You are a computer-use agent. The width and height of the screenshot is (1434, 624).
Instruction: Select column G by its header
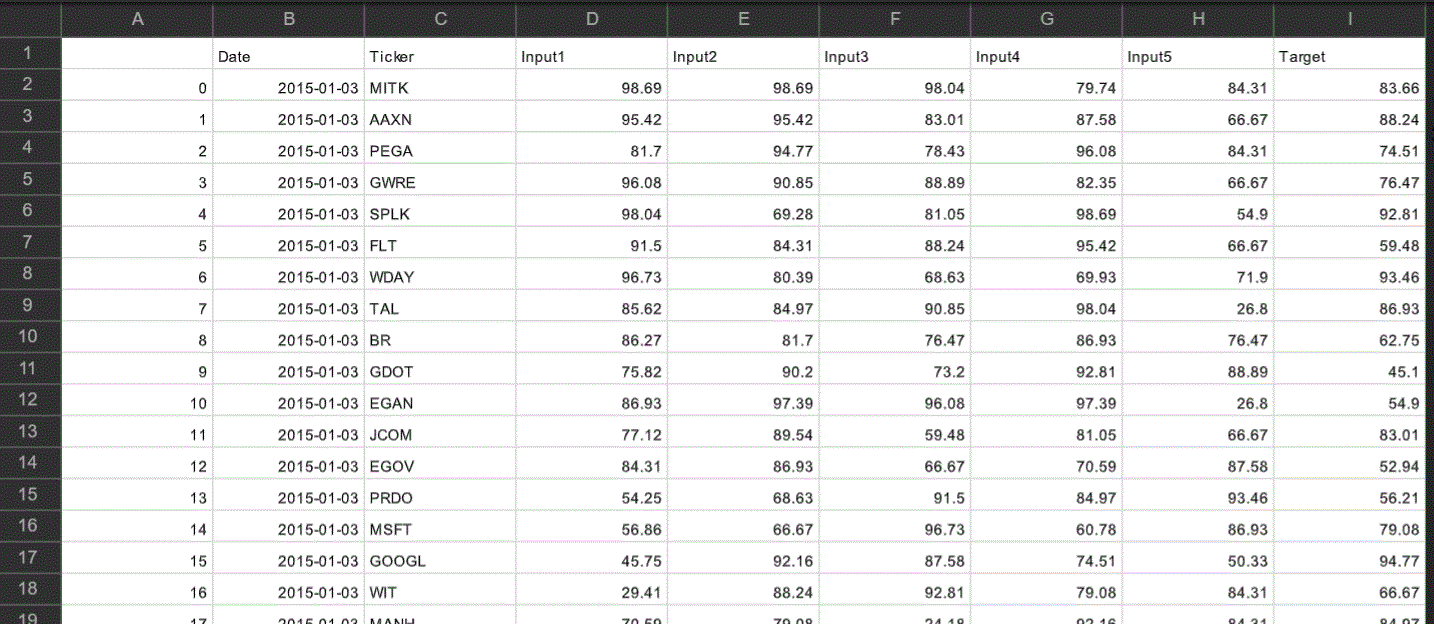coord(1046,19)
